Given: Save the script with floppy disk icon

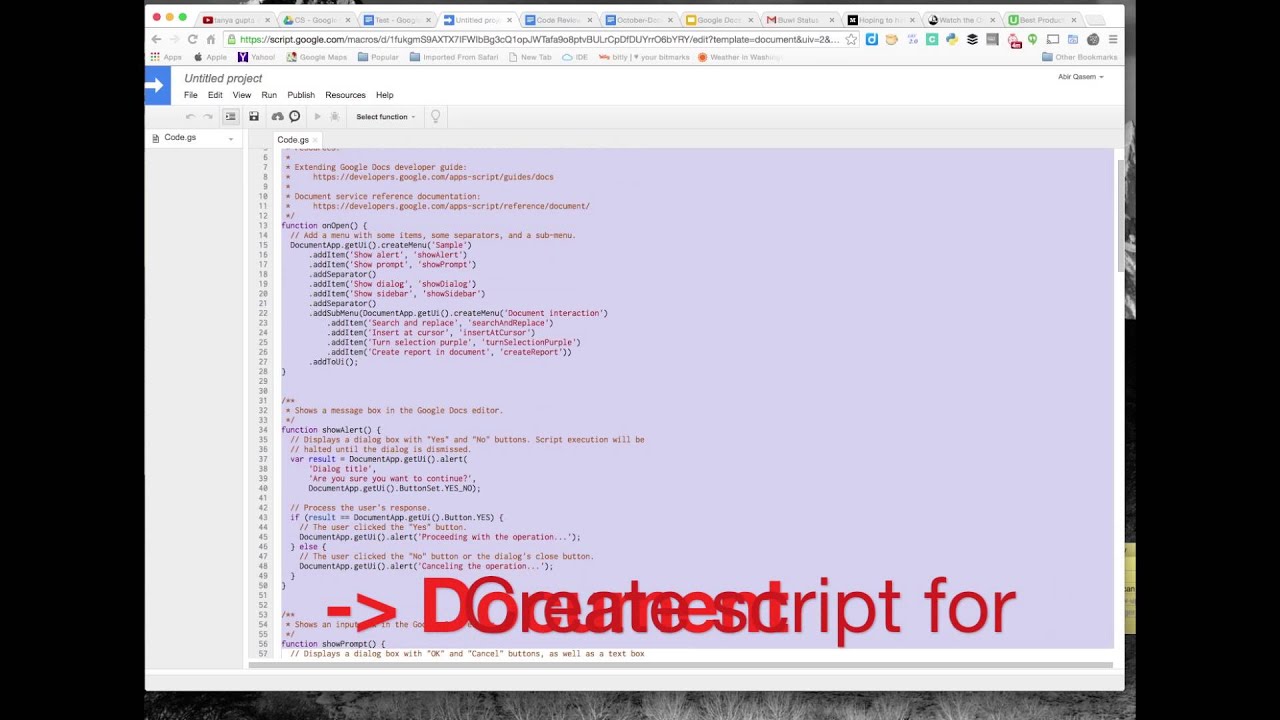Looking at the screenshot, I should pyautogui.click(x=254, y=117).
